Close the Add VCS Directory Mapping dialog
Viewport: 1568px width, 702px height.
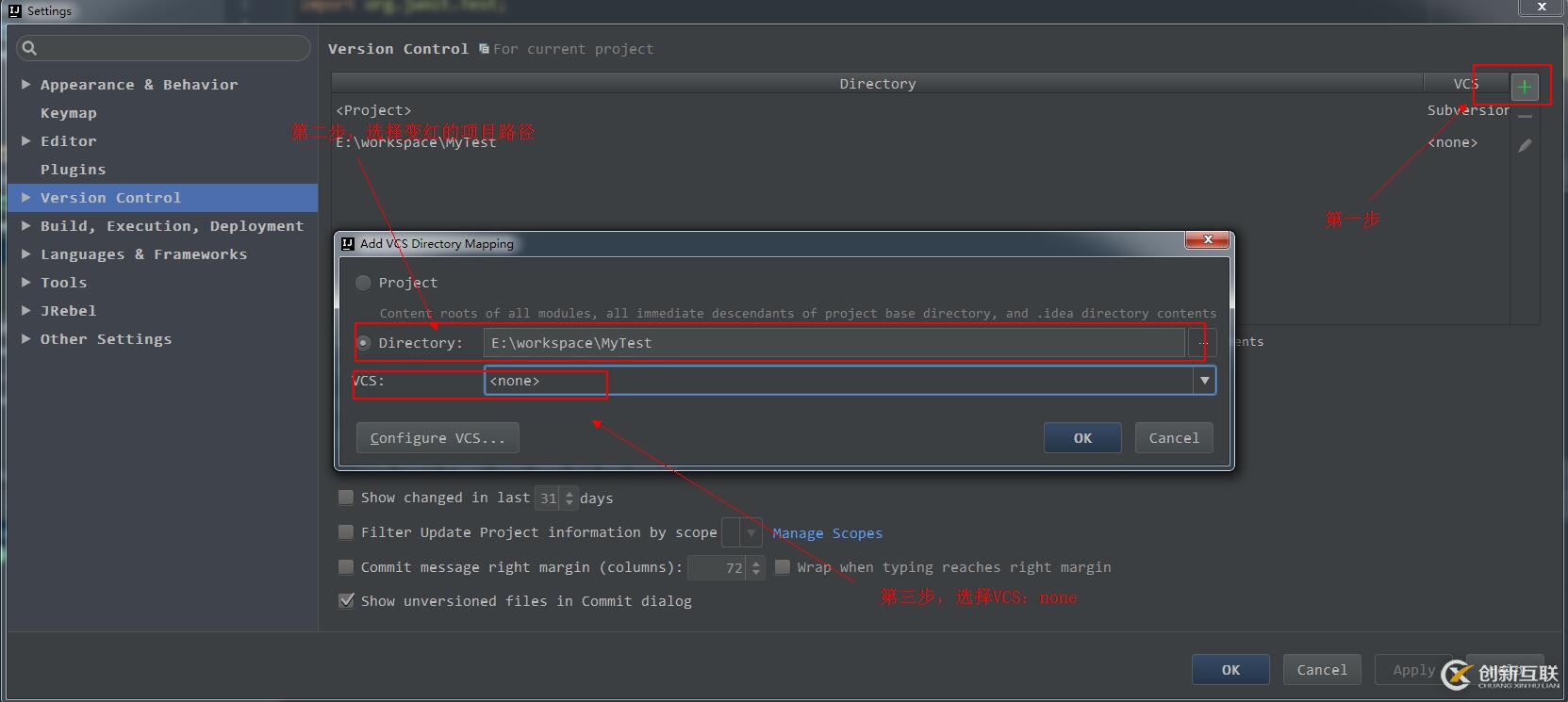pos(1207,240)
